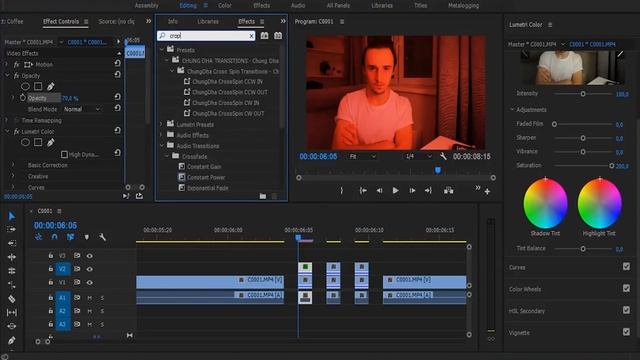Switch to the Audio workspace
Screen dimensions: 640x360
pyautogui.click(x=298, y=5)
